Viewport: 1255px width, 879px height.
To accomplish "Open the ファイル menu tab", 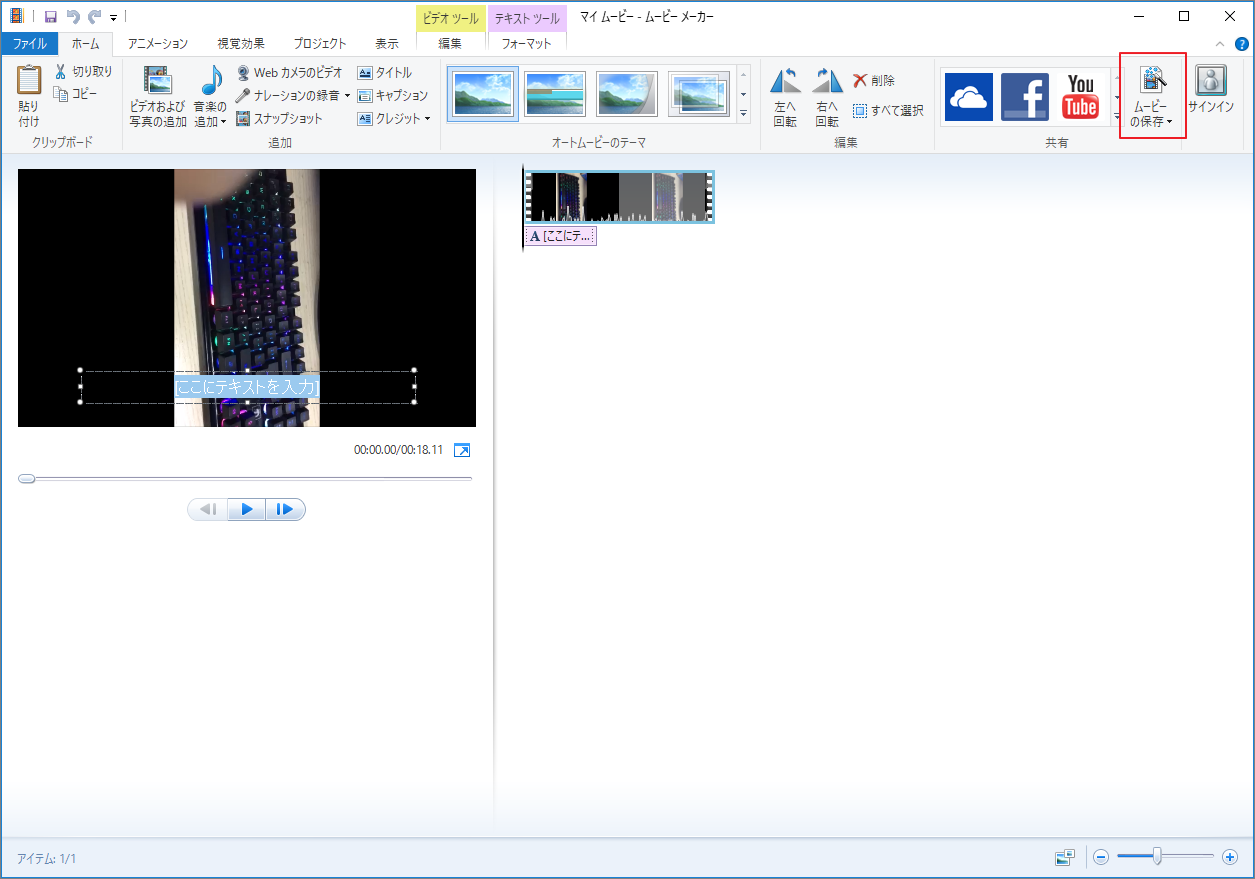I will [30, 44].
